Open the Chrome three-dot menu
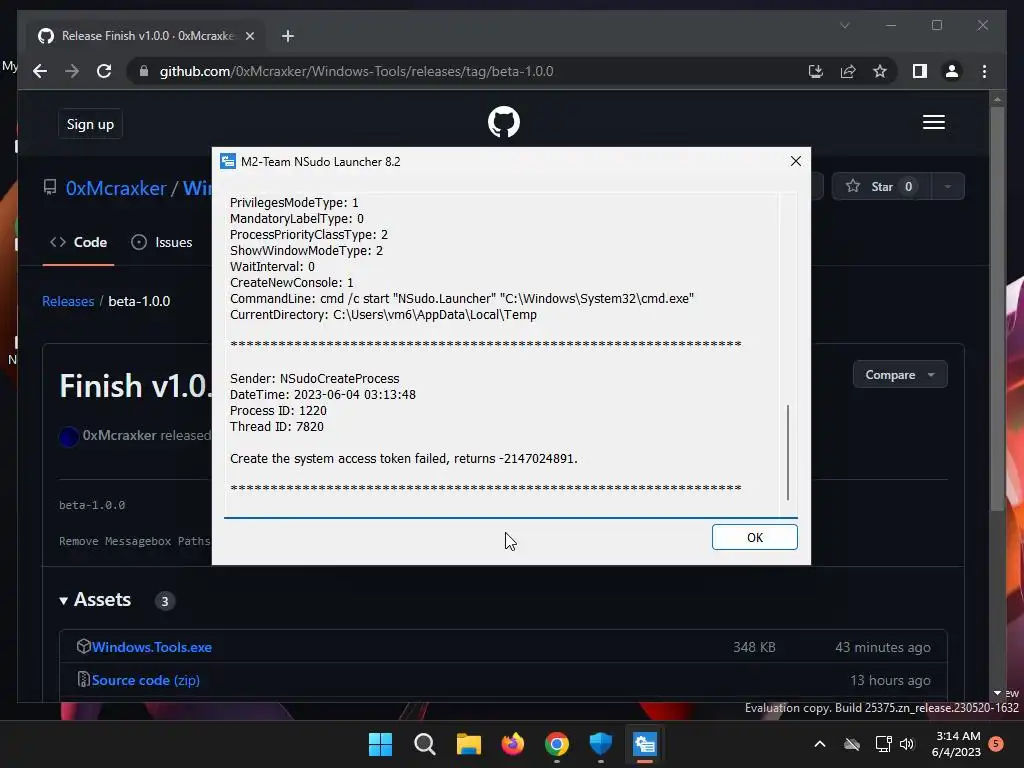 pyautogui.click(x=984, y=71)
